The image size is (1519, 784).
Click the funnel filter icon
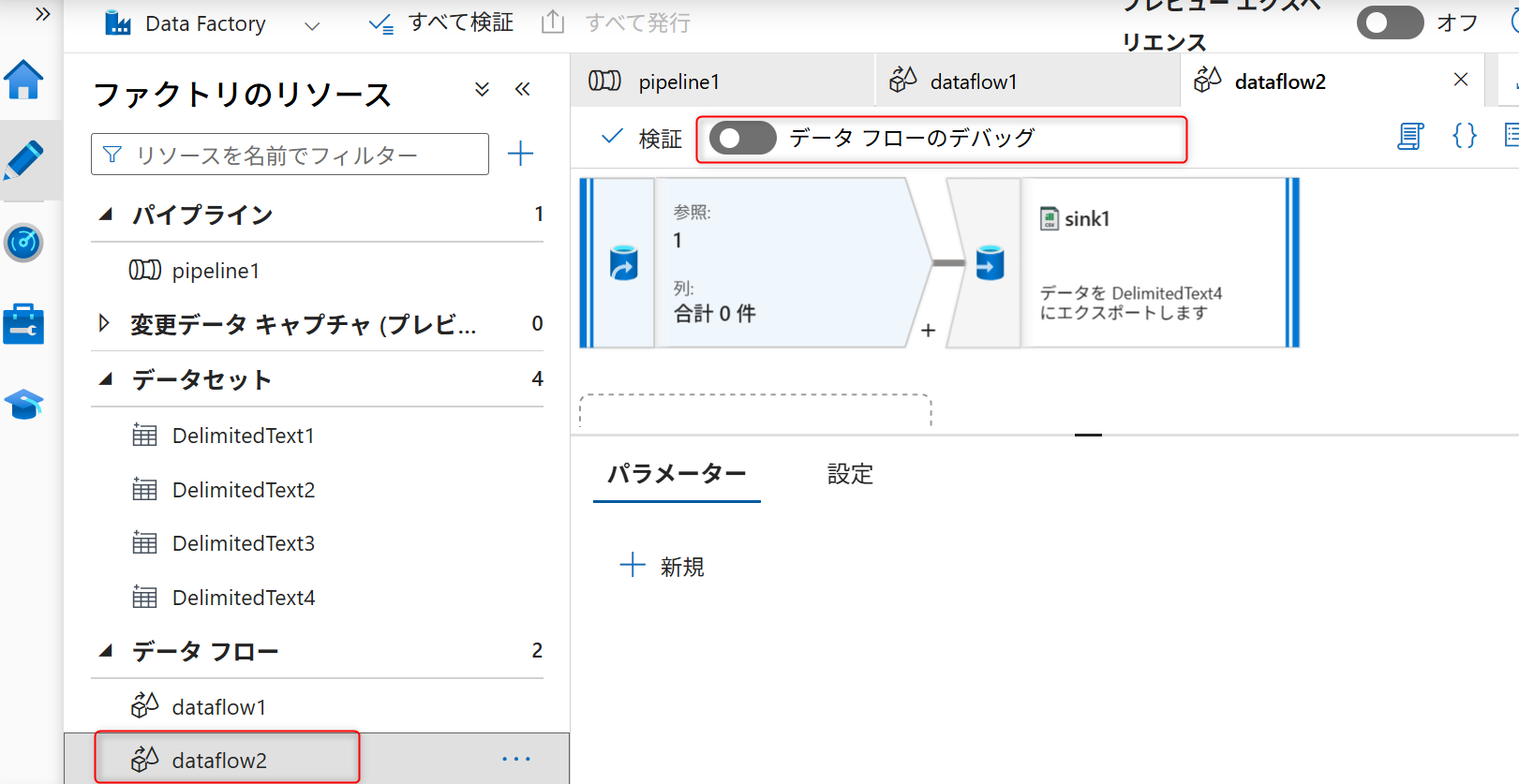coord(112,155)
